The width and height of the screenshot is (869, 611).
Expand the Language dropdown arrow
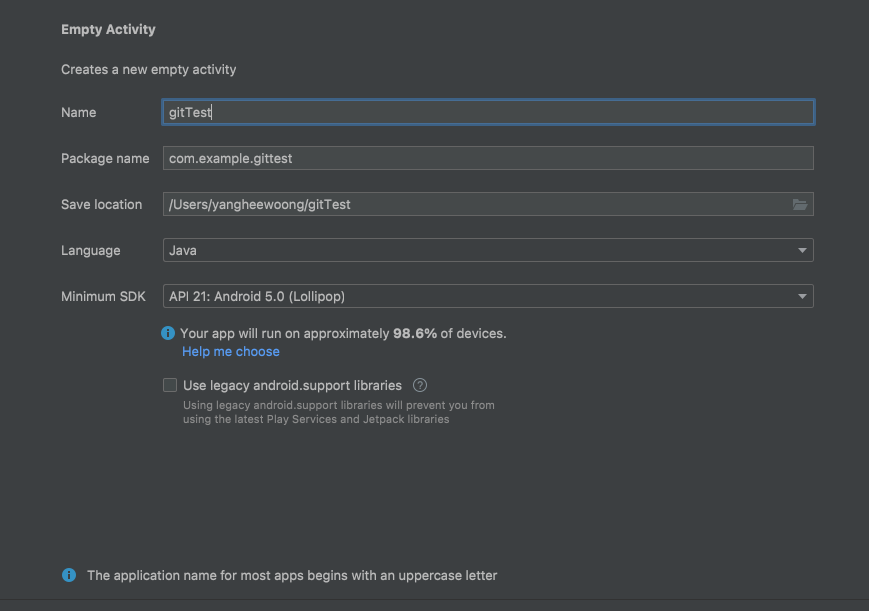pyautogui.click(x=802, y=251)
